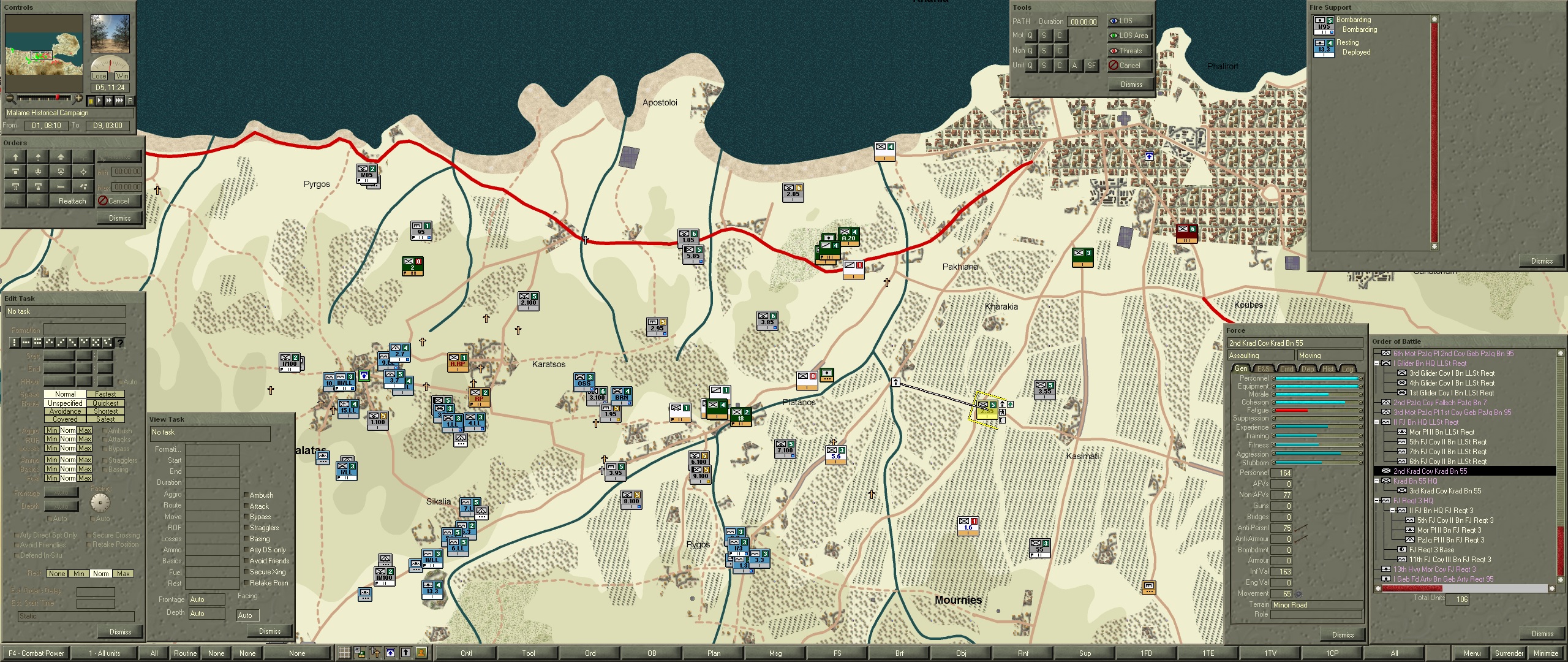
Task: Open the Gen tab in Force panel
Action: pyautogui.click(x=1241, y=368)
